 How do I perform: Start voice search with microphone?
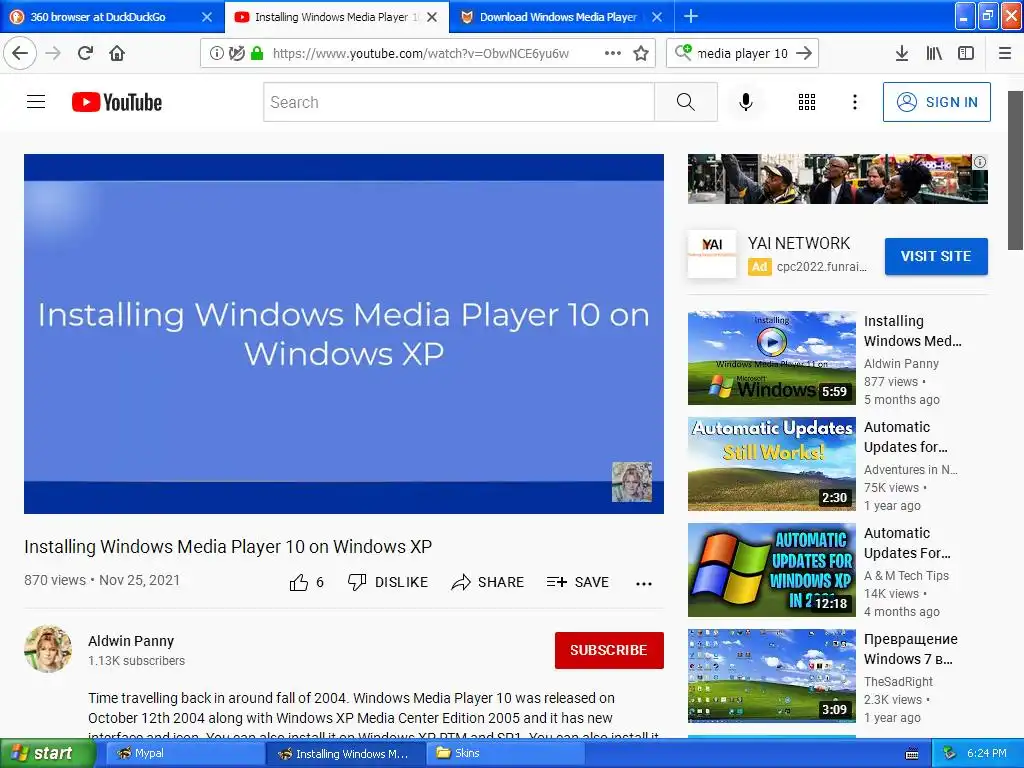point(746,102)
